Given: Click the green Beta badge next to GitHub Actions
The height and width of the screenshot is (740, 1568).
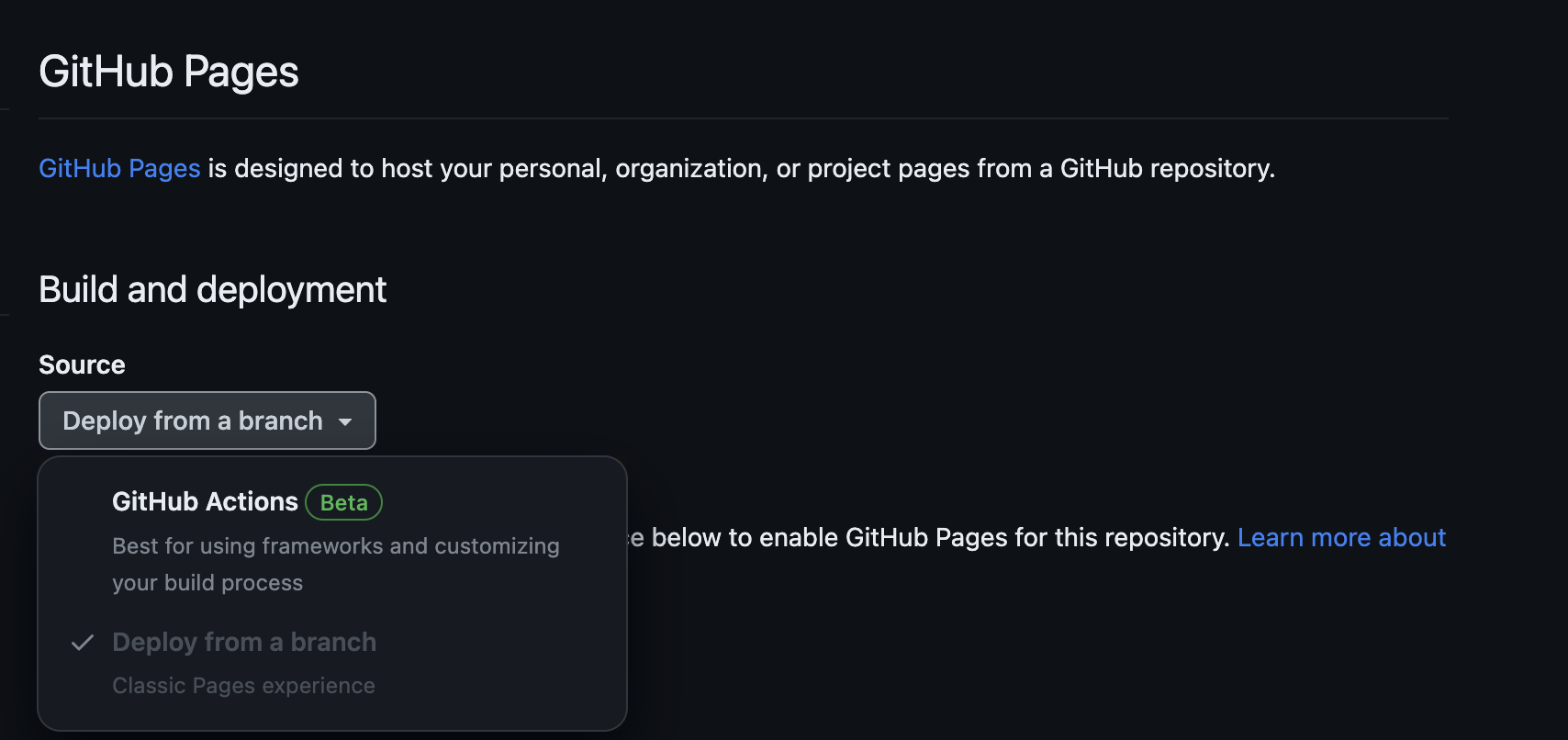Looking at the screenshot, I should pos(343,501).
